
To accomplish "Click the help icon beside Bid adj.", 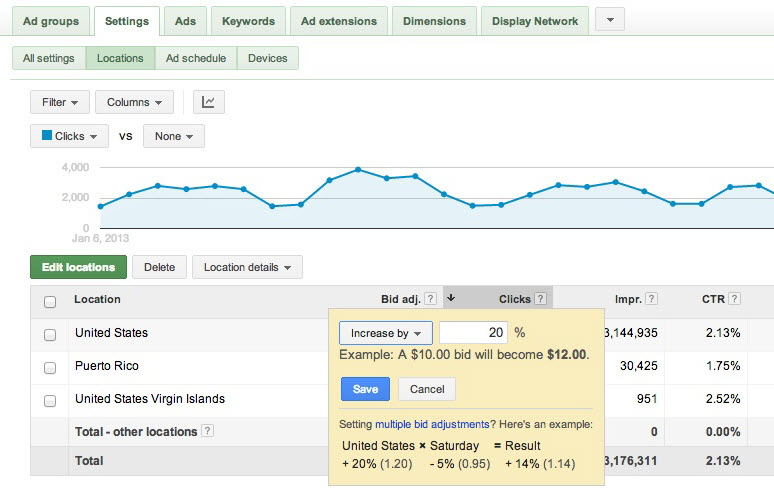I will click(430, 299).
